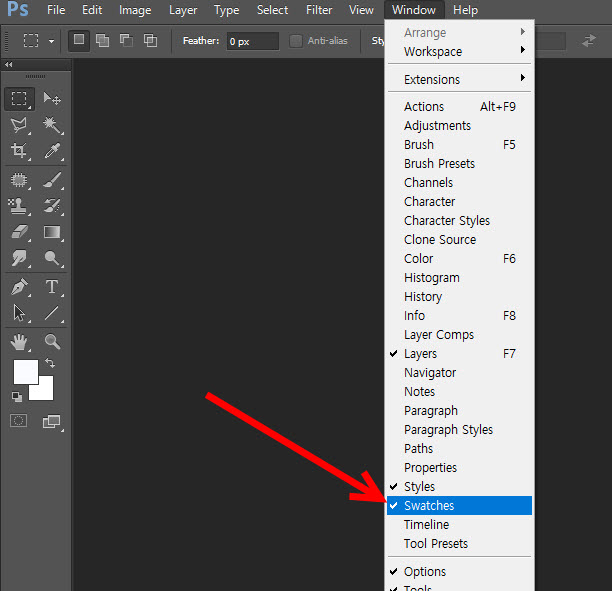The width and height of the screenshot is (612, 591).
Task: Choose Navigator from Window menu
Action: pyautogui.click(x=459, y=372)
